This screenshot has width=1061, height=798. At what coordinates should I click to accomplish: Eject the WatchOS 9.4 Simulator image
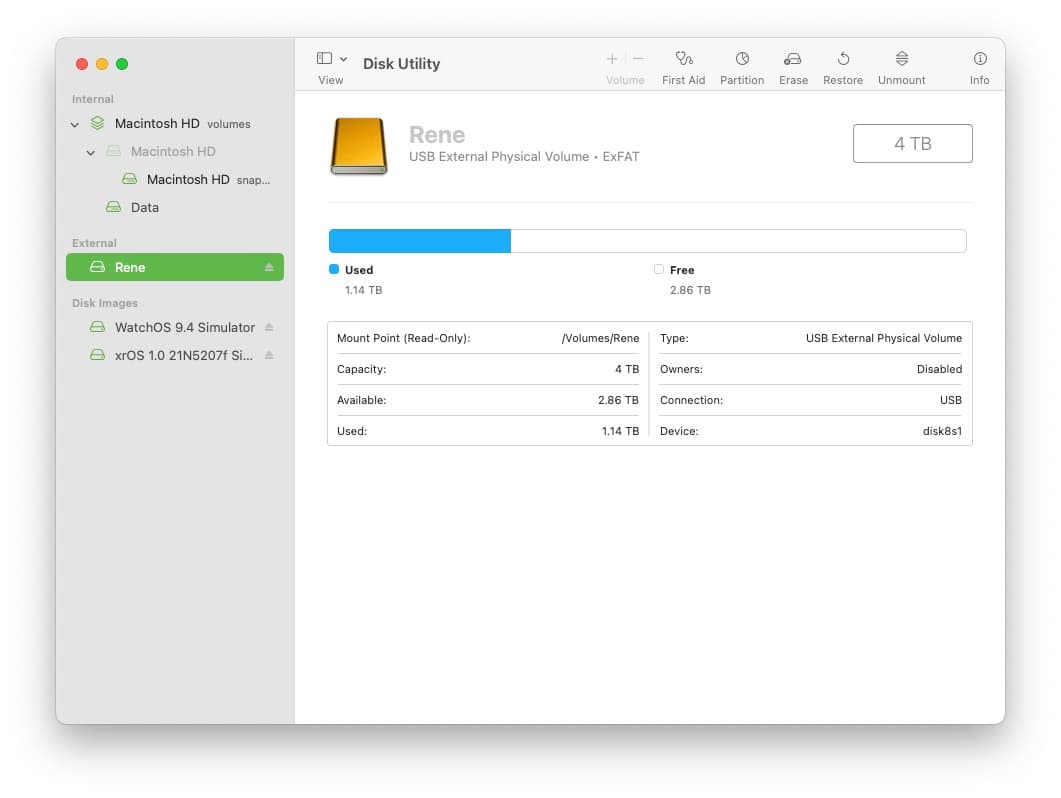(x=268, y=328)
